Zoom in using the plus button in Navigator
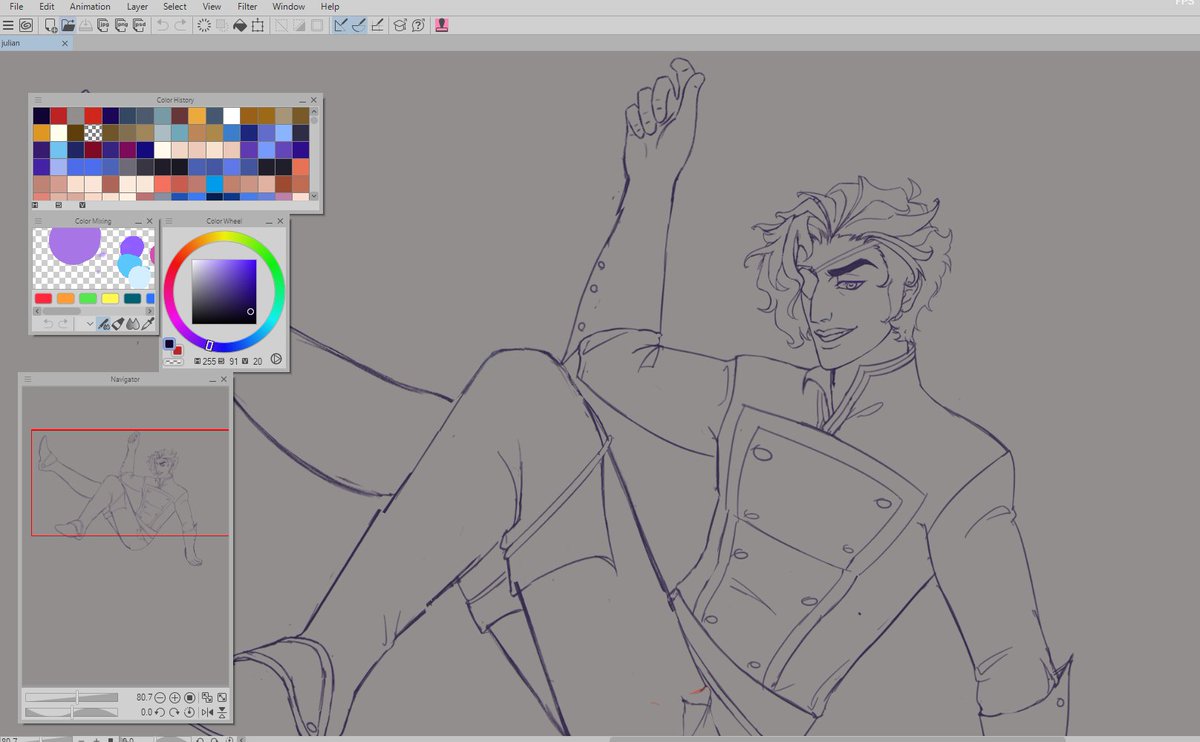1200x742 pixels. (x=174, y=697)
